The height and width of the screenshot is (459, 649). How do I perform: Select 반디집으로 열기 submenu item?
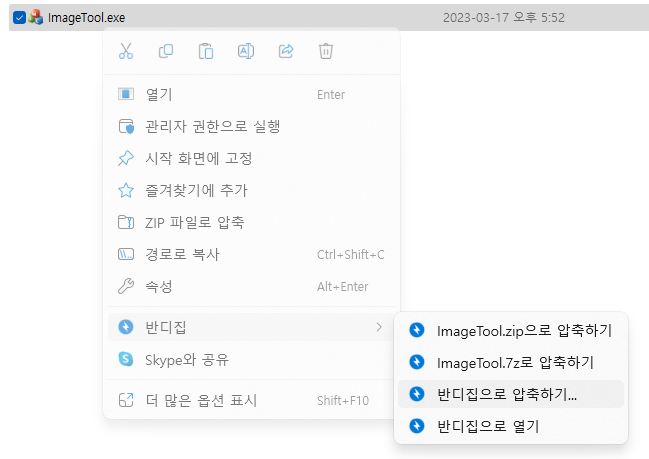click(x=511, y=426)
